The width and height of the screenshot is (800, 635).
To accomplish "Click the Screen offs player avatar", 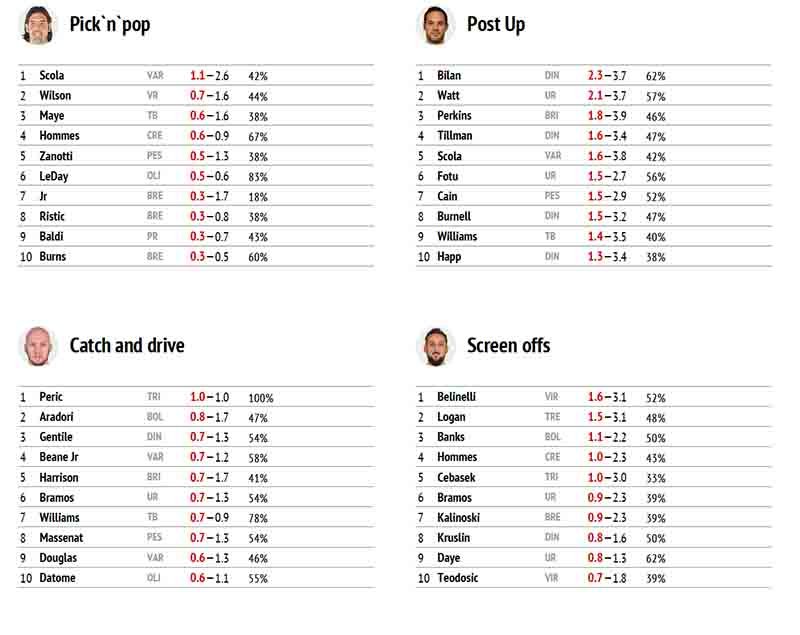I will (x=435, y=346).
